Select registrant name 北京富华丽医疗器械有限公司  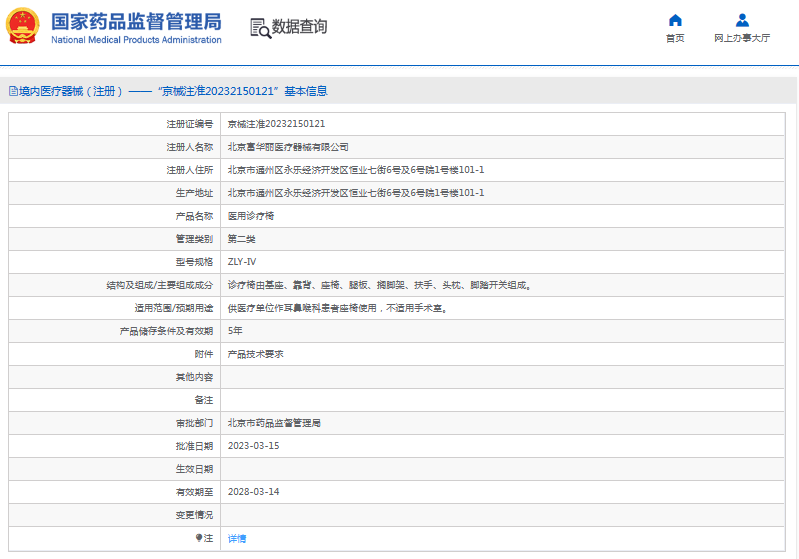[288, 147]
